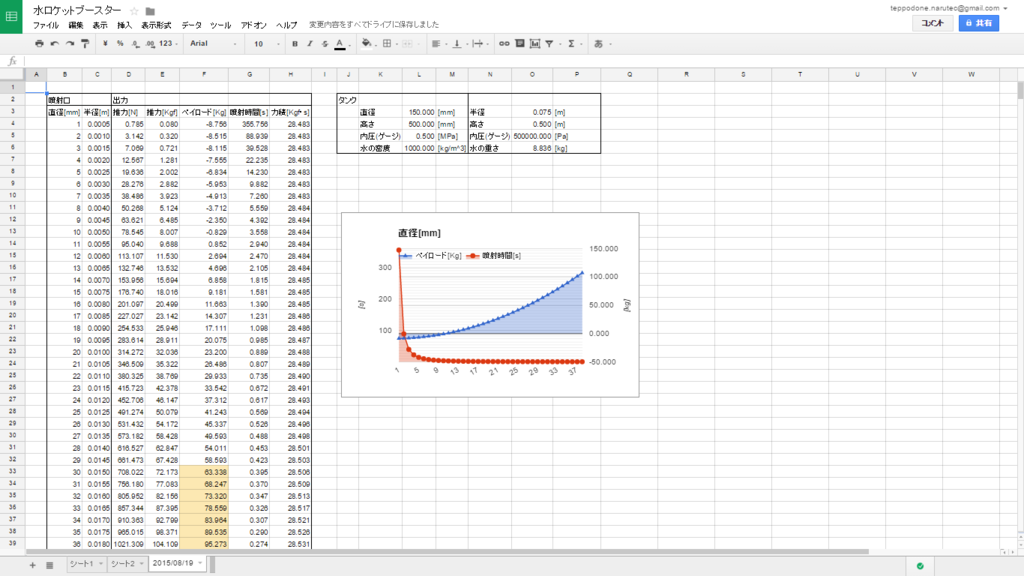Decrease decimal places
Image resolution: width=1024 pixels, height=576 pixels.
(x=135, y=44)
